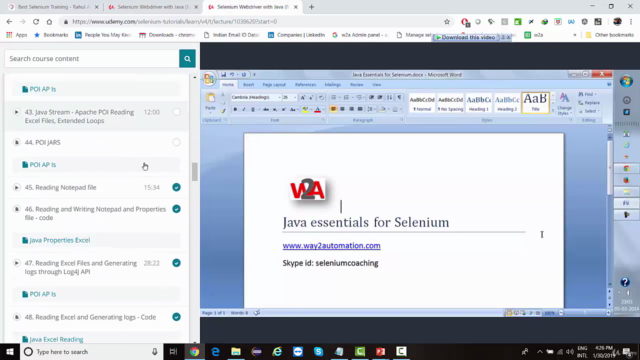Click the Chrome address bar URL
This screenshot has height=360, width=640.
(x=175, y=22)
